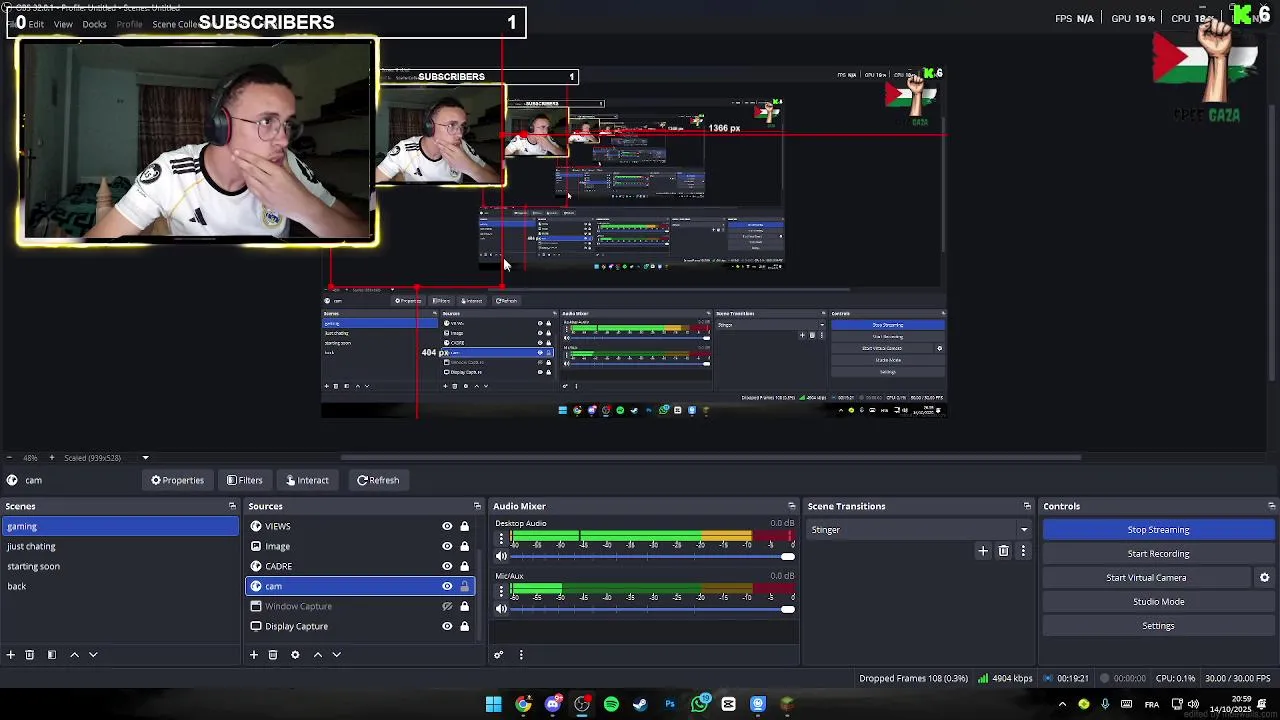This screenshot has width=1280, height=720.
Task: Add a scene transition with the plus icon
Action: pos(983,551)
